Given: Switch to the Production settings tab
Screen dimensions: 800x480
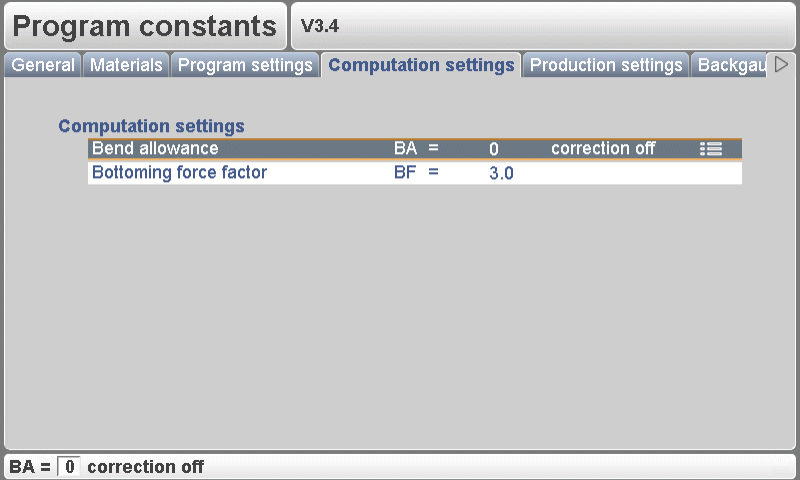Looking at the screenshot, I should pos(606,66).
